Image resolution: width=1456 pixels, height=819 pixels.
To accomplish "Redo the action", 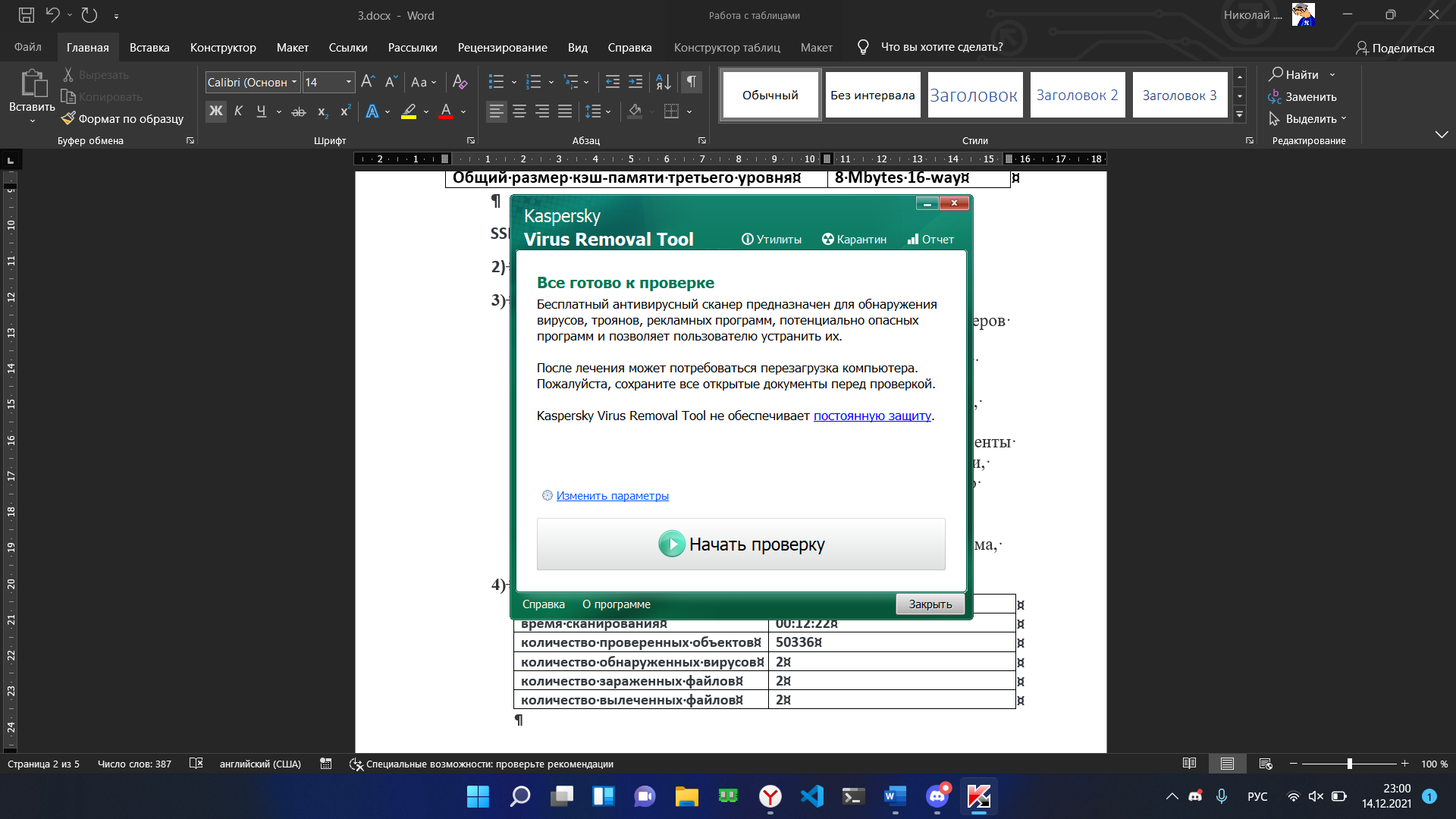I will click(x=89, y=14).
